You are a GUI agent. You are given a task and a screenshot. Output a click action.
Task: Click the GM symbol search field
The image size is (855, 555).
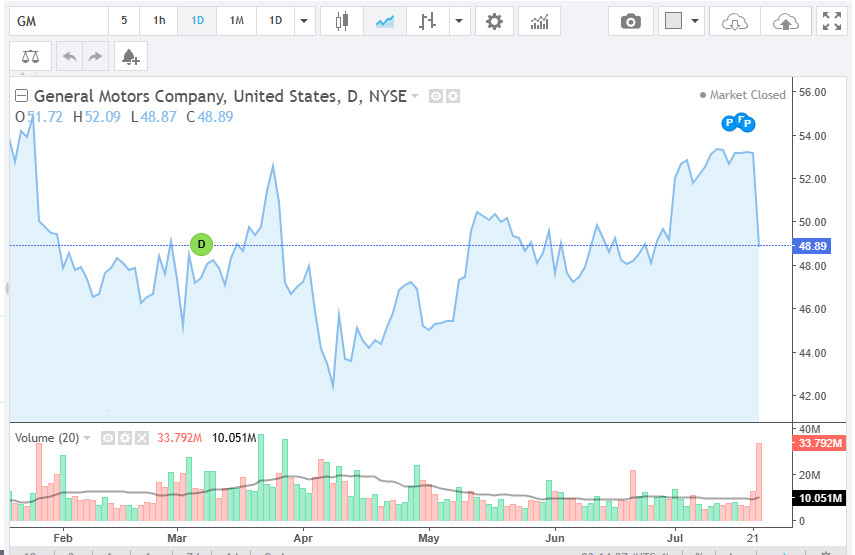click(59, 21)
